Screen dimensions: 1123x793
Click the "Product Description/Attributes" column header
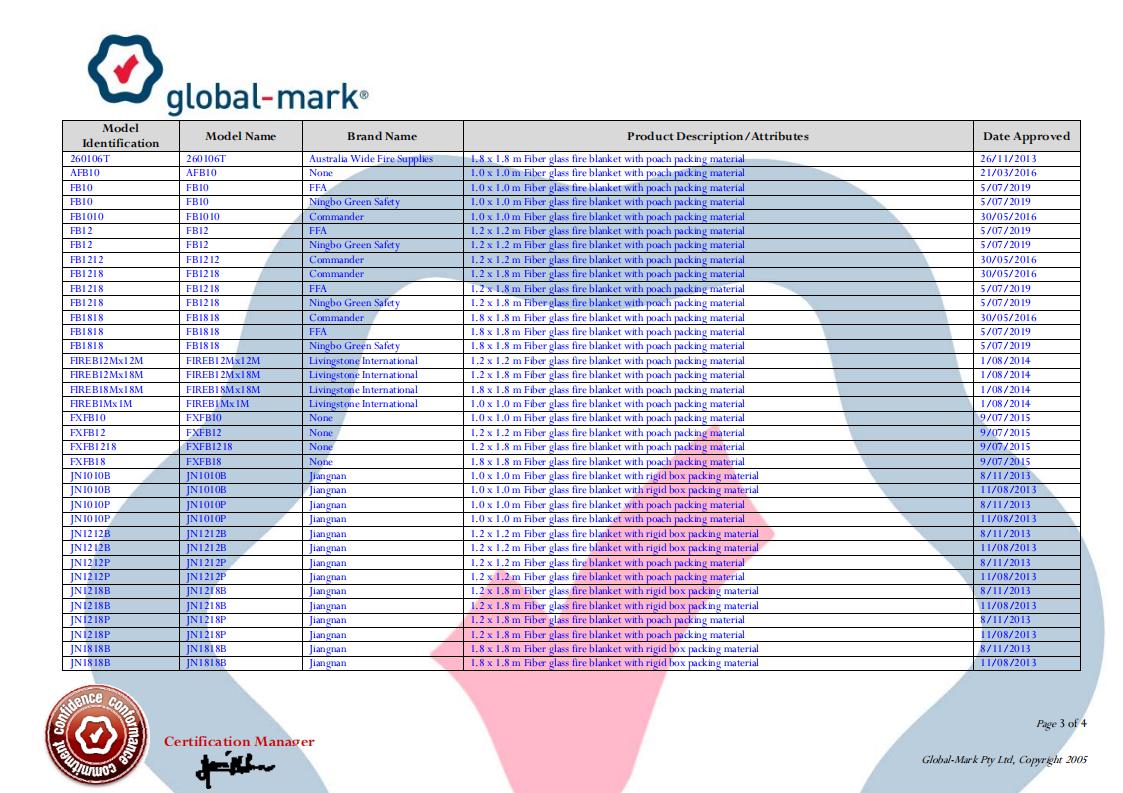(718, 136)
